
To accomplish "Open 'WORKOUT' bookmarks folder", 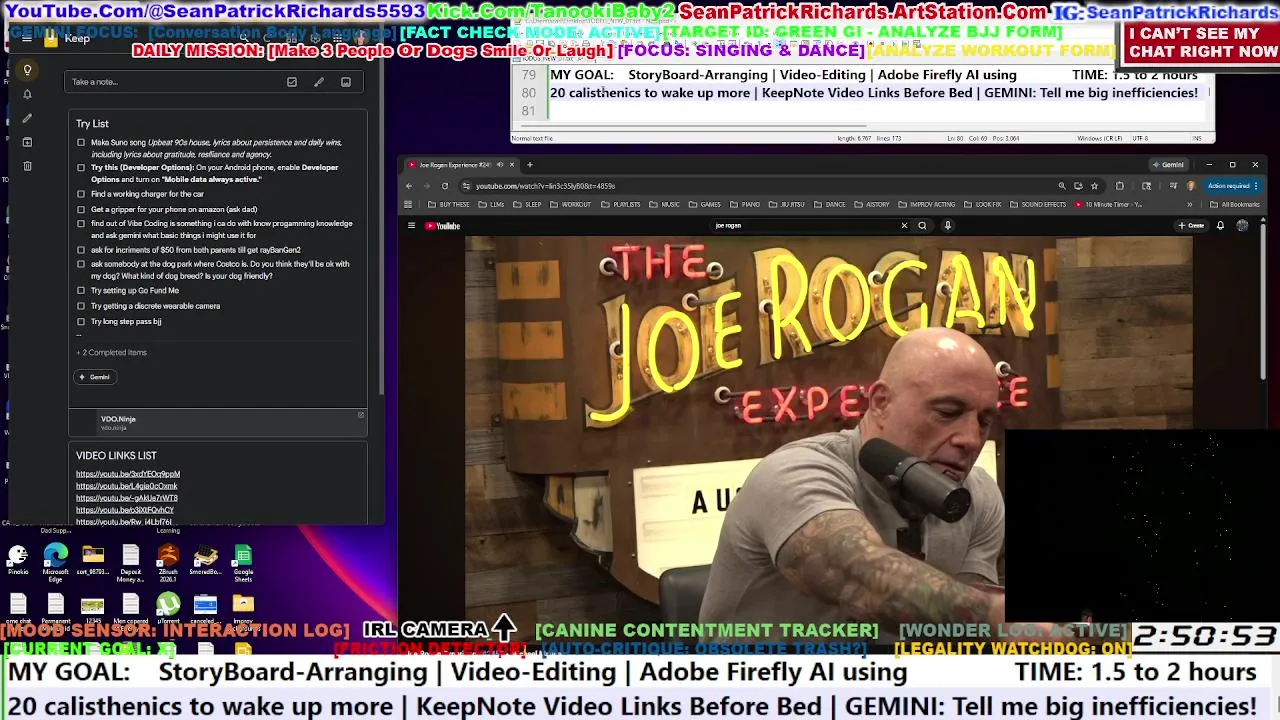I will (x=571, y=205).
